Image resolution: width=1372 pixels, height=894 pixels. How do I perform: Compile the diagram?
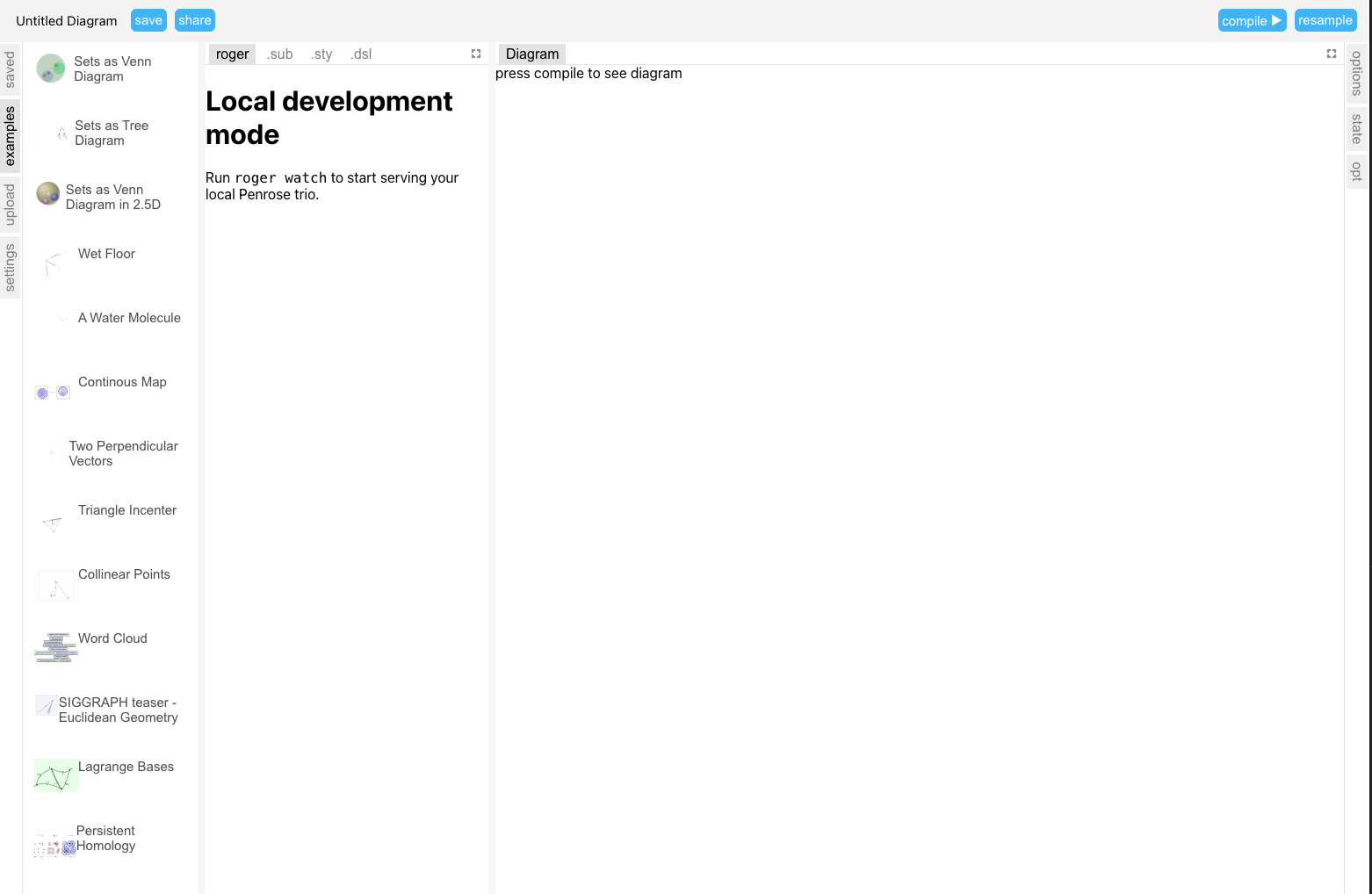1252,19
